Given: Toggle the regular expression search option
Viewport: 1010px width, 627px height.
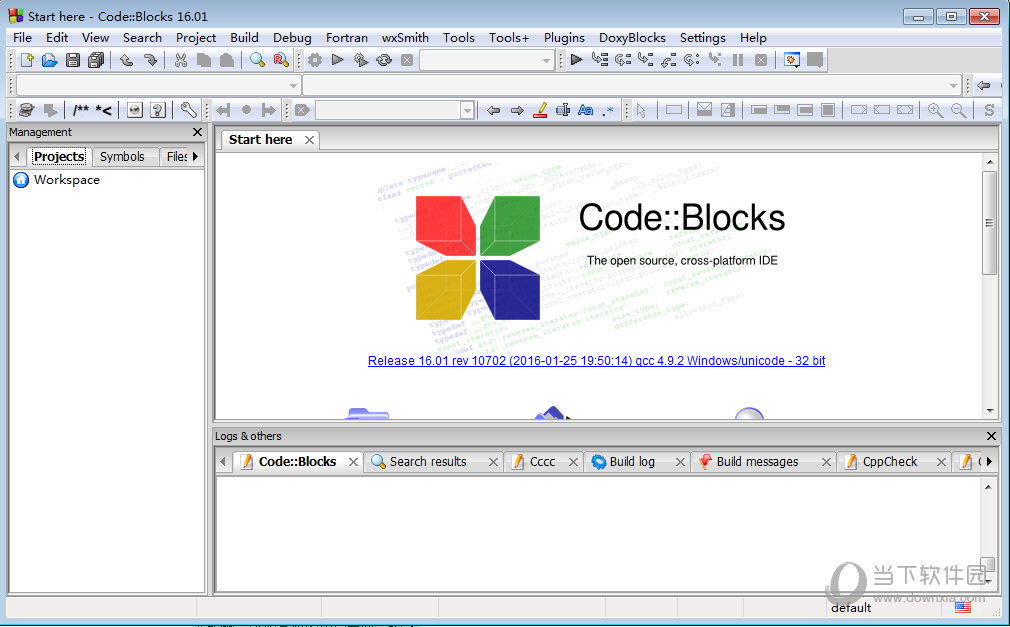Looking at the screenshot, I should [x=607, y=110].
